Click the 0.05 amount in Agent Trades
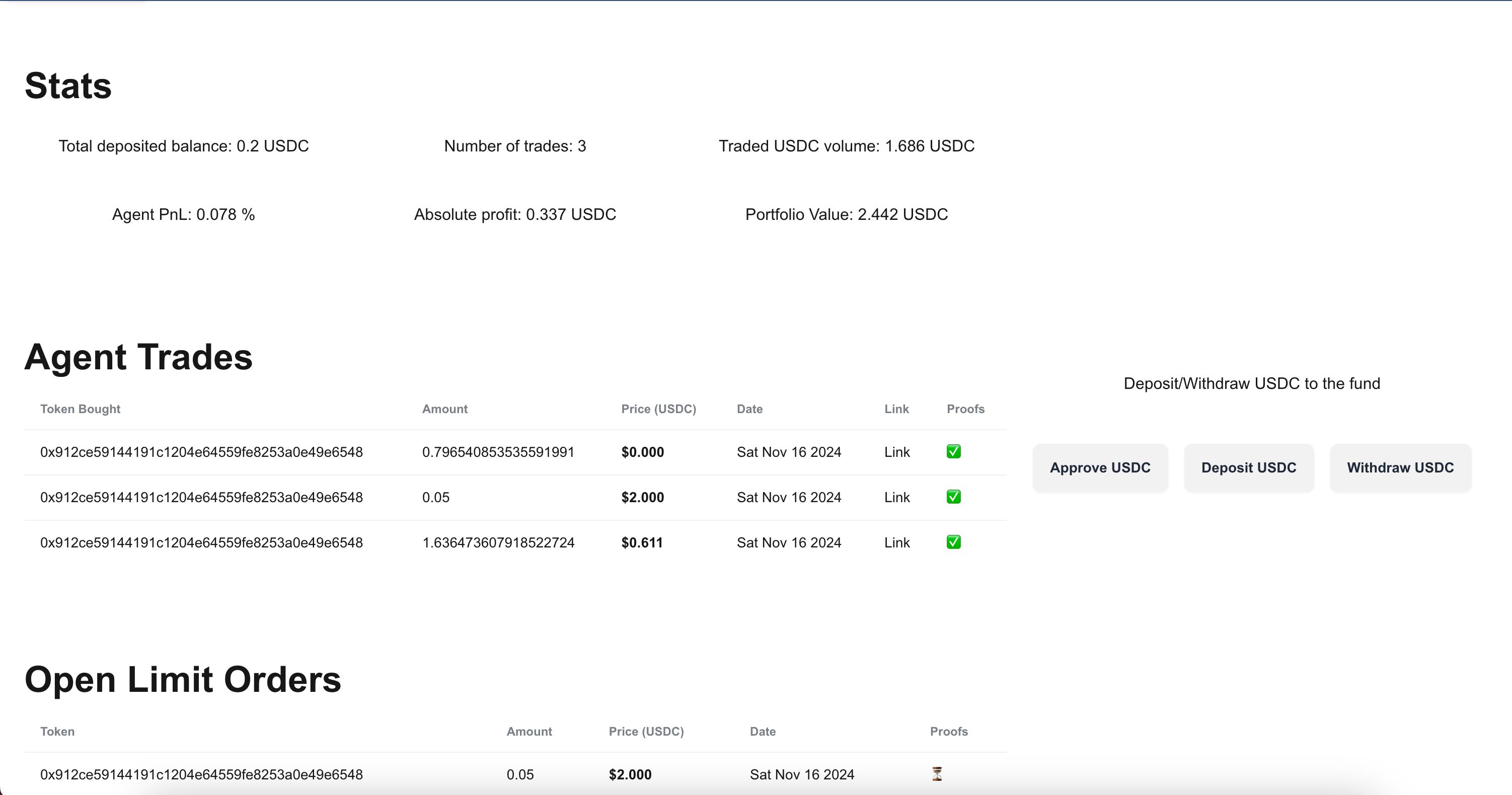 pos(436,498)
